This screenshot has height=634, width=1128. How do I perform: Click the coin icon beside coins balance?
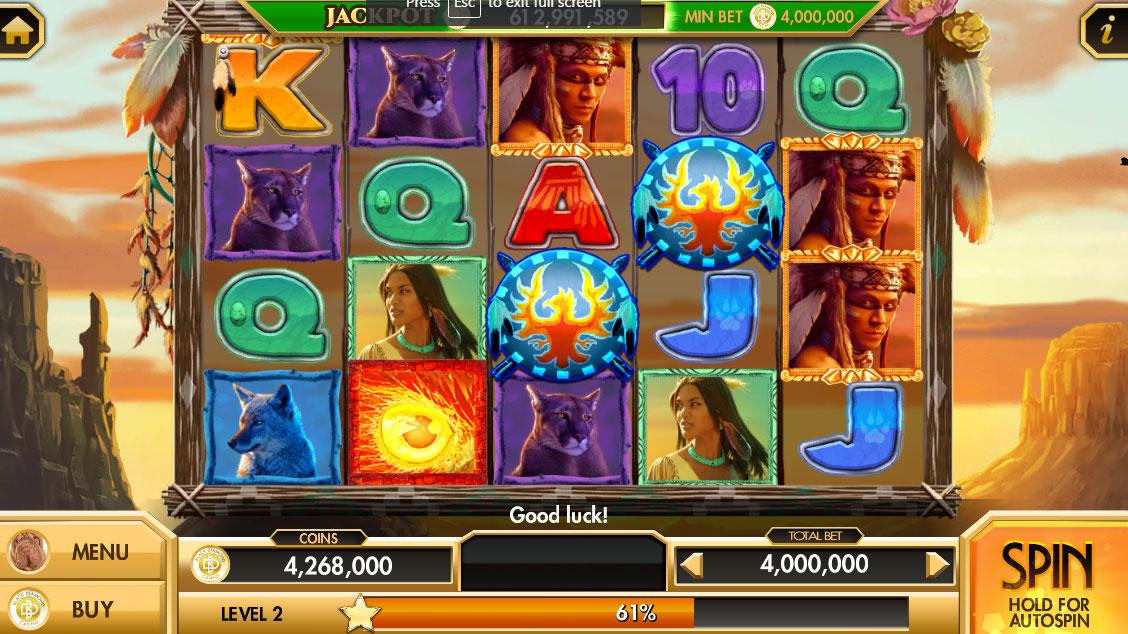[x=210, y=565]
